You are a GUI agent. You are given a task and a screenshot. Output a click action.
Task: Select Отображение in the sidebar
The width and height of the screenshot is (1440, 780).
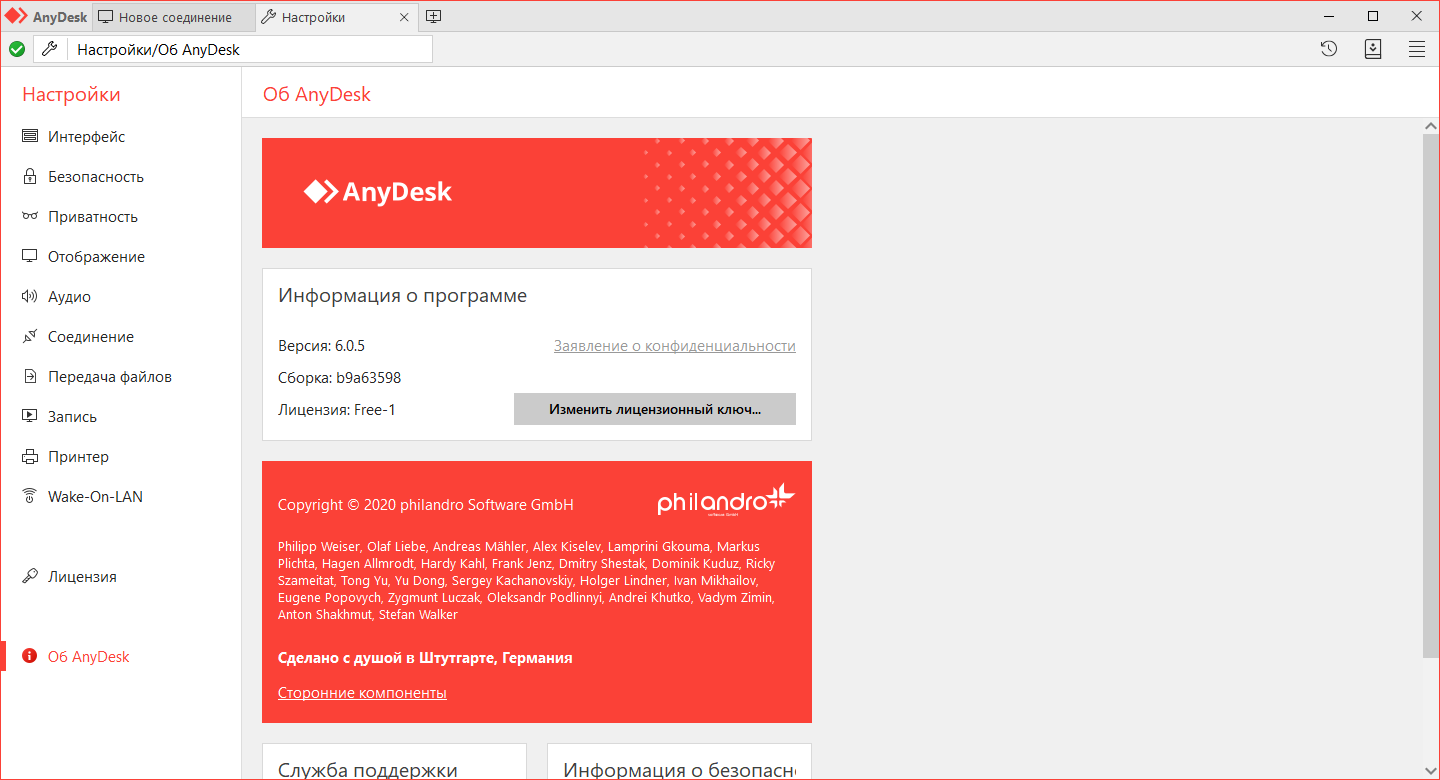[96, 257]
